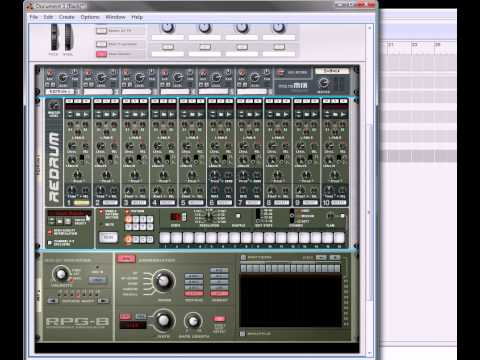Open the Window menu
Viewport: 480px width, 360px height.
pyautogui.click(x=115, y=17)
